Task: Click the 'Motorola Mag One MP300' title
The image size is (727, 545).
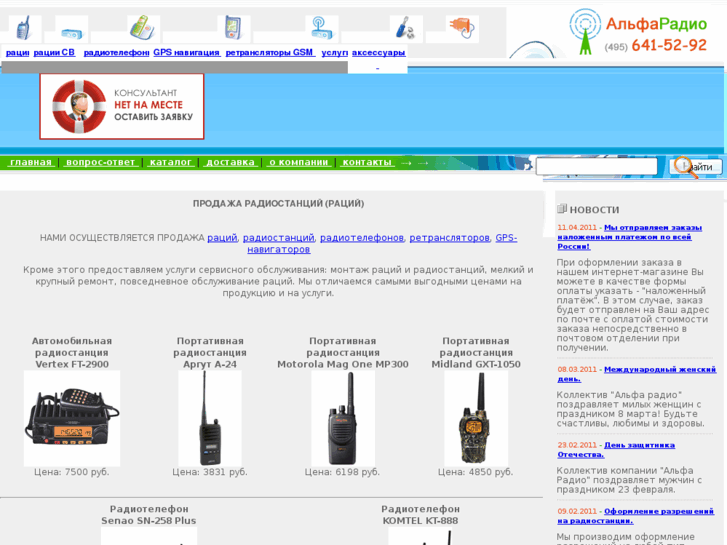Action: pyautogui.click(x=343, y=364)
